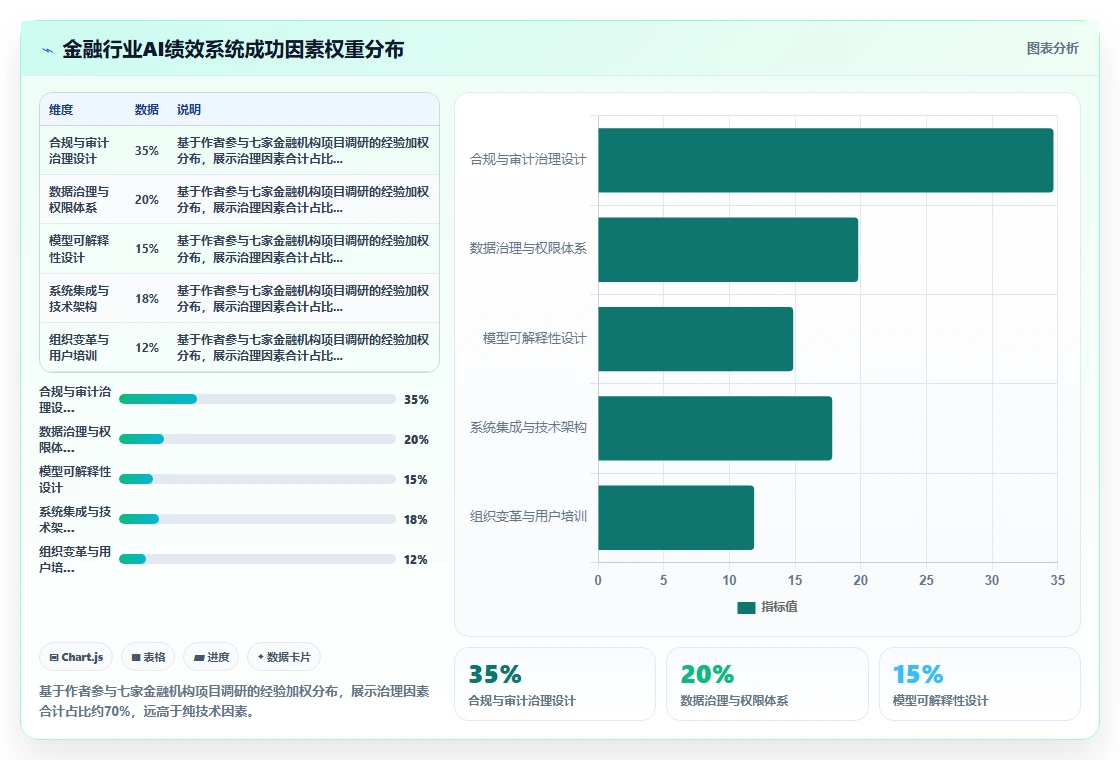Click the 系统集成与技术架构 18% progress bar
Viewport: 1120px width, 760px height.
pos(257,519)
